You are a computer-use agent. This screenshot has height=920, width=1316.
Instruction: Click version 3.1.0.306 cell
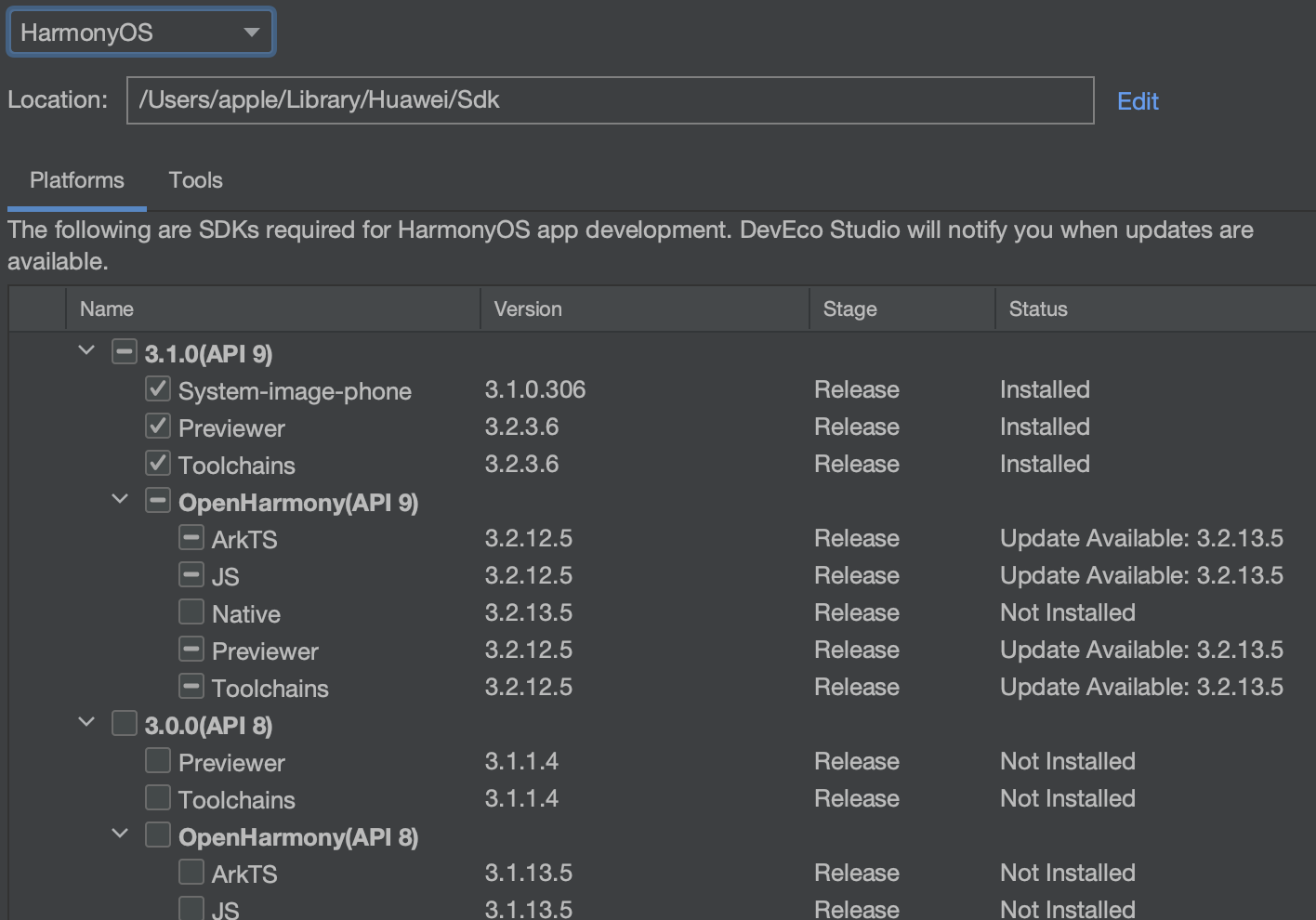pos(535,389)
